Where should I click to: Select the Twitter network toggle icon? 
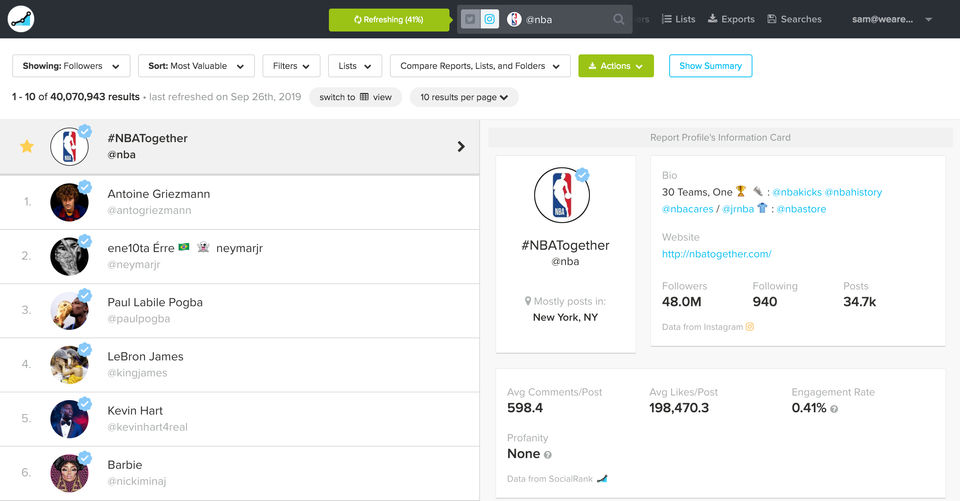pyautogui.click(x=470, y=19)
